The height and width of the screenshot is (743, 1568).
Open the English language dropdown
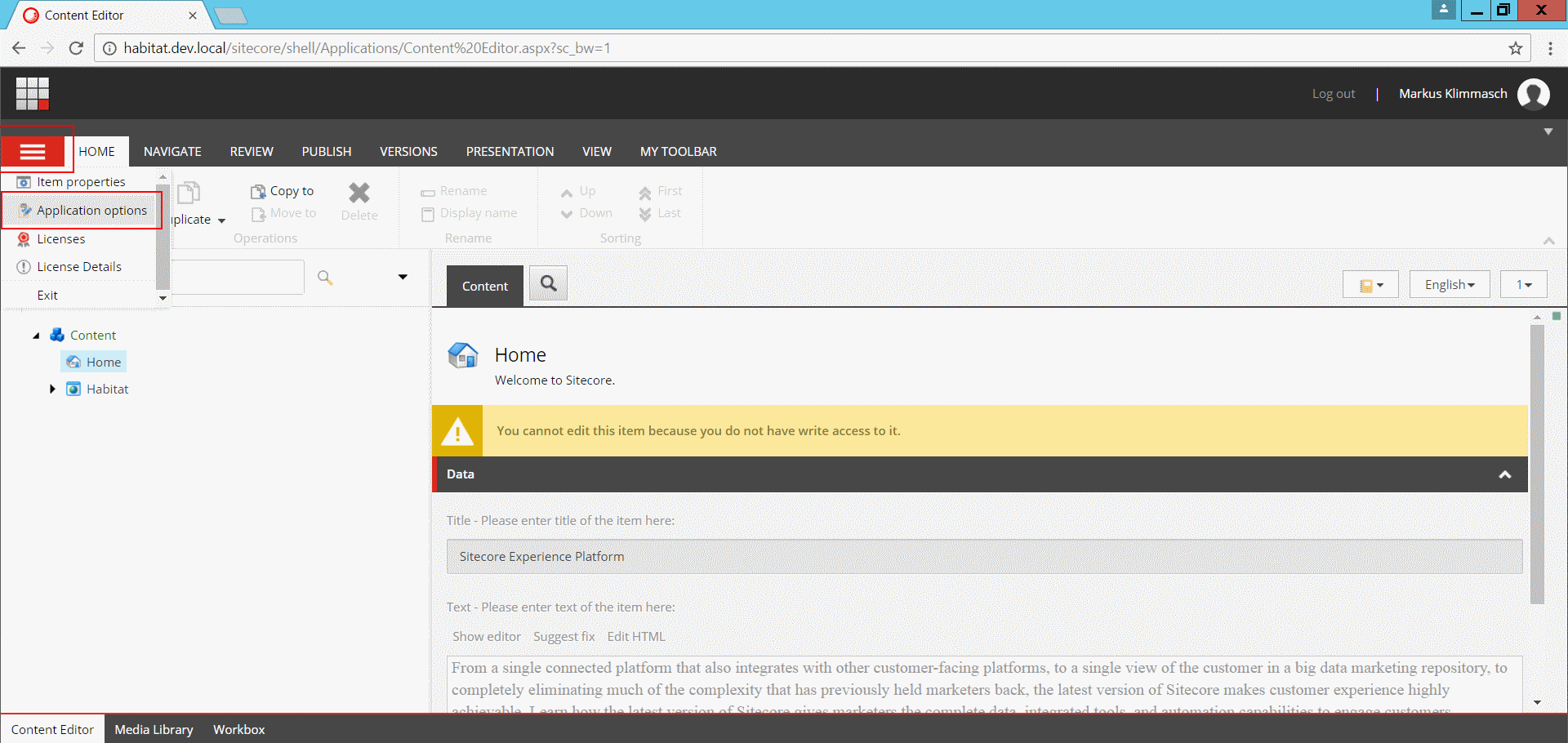[1450, 284]
